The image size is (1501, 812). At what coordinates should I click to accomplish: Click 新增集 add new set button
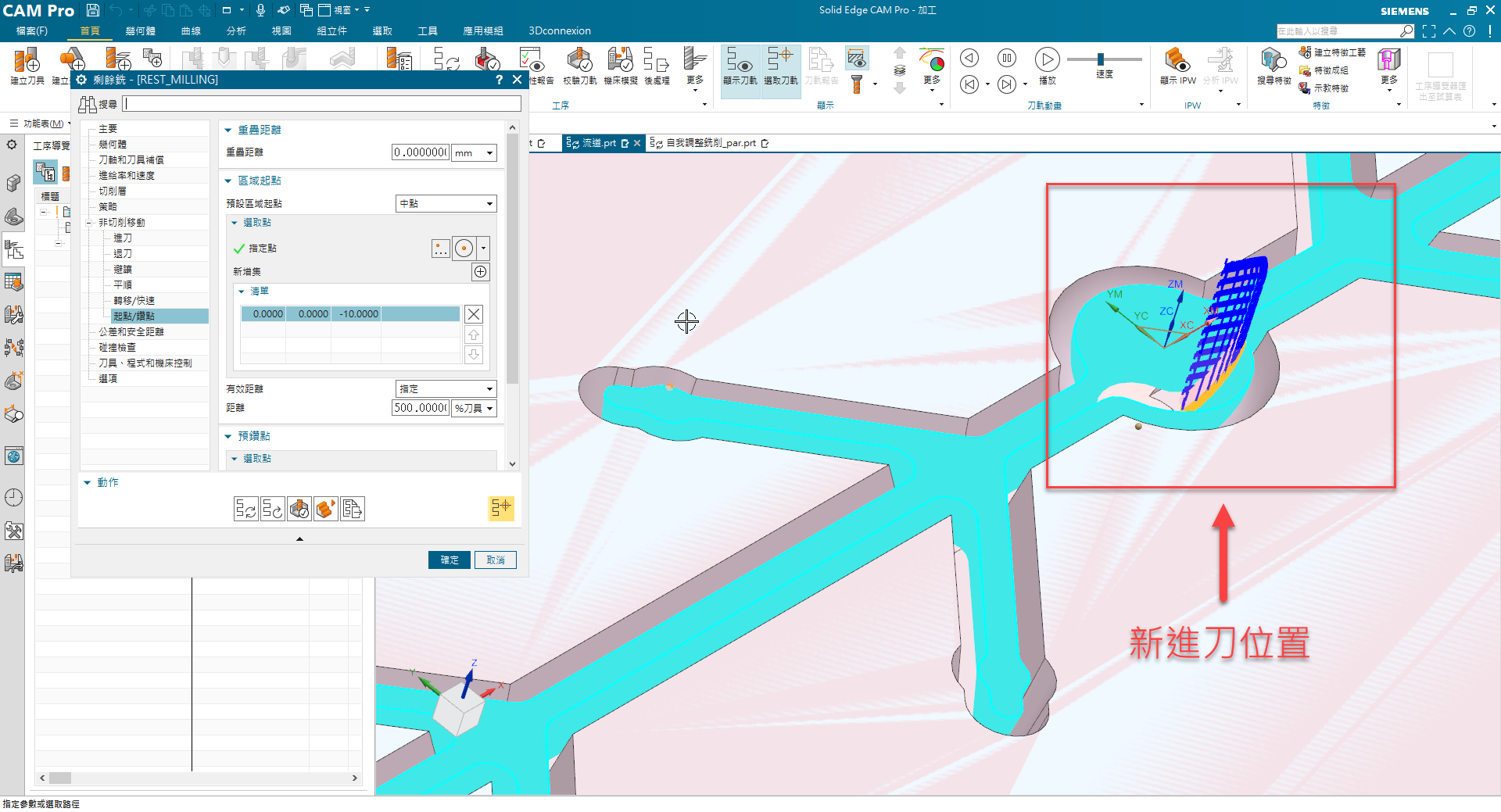tap(481, 272)
